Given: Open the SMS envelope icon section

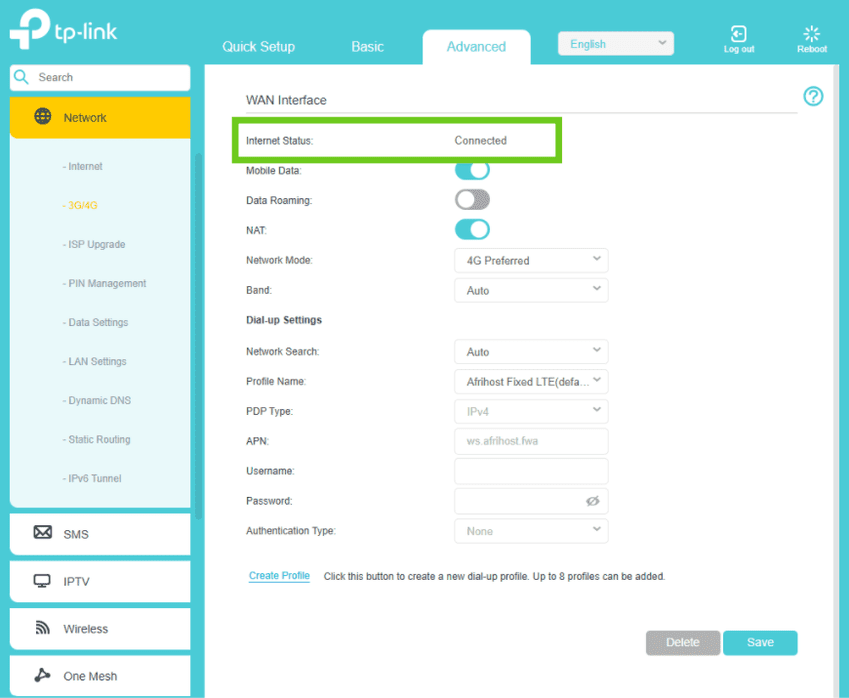Looking at the screenshot, I should (x=43, y=533).
